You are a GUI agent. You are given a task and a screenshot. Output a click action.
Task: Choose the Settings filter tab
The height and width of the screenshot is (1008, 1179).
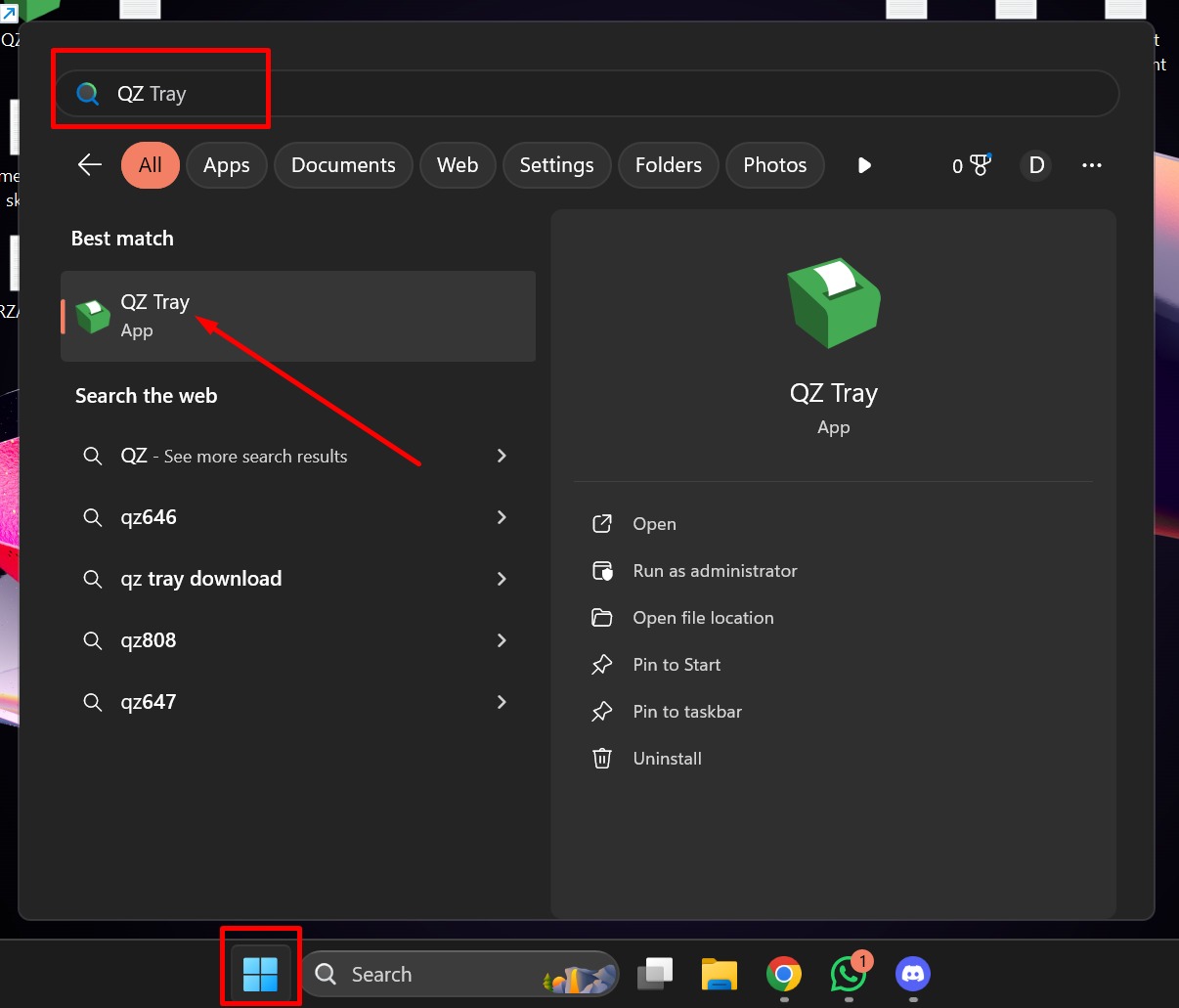556,165
